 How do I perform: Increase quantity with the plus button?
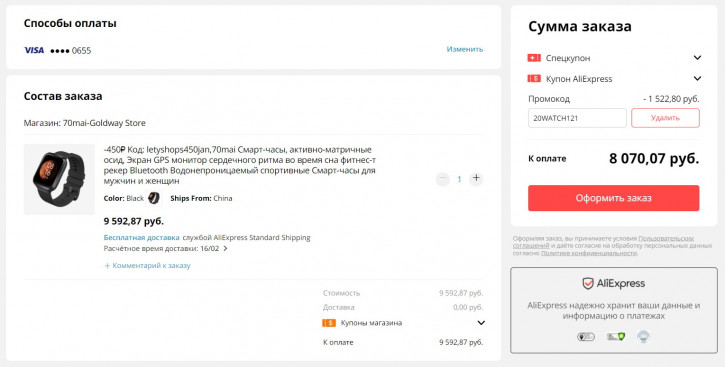coord(476,178)
